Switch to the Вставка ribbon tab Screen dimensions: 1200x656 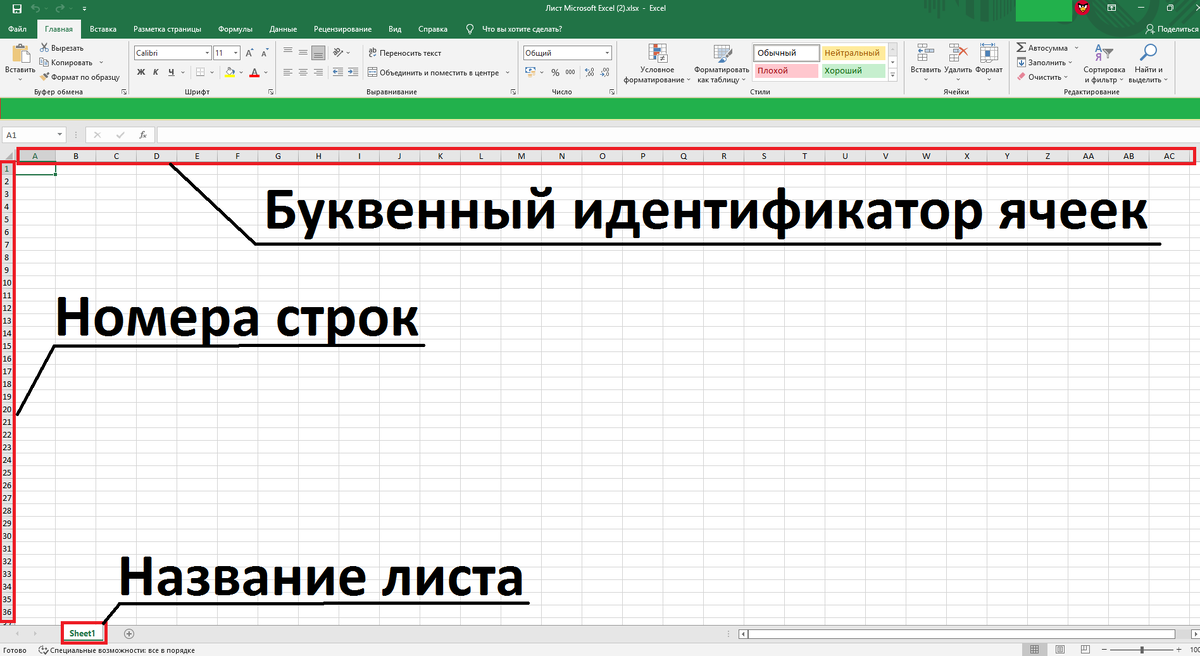click(102, 29)
